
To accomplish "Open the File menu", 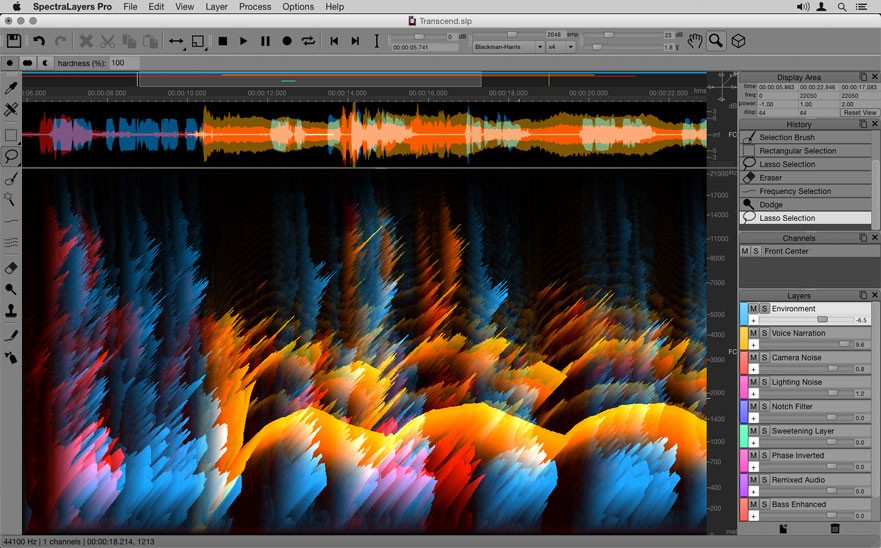I will [130, 7].
